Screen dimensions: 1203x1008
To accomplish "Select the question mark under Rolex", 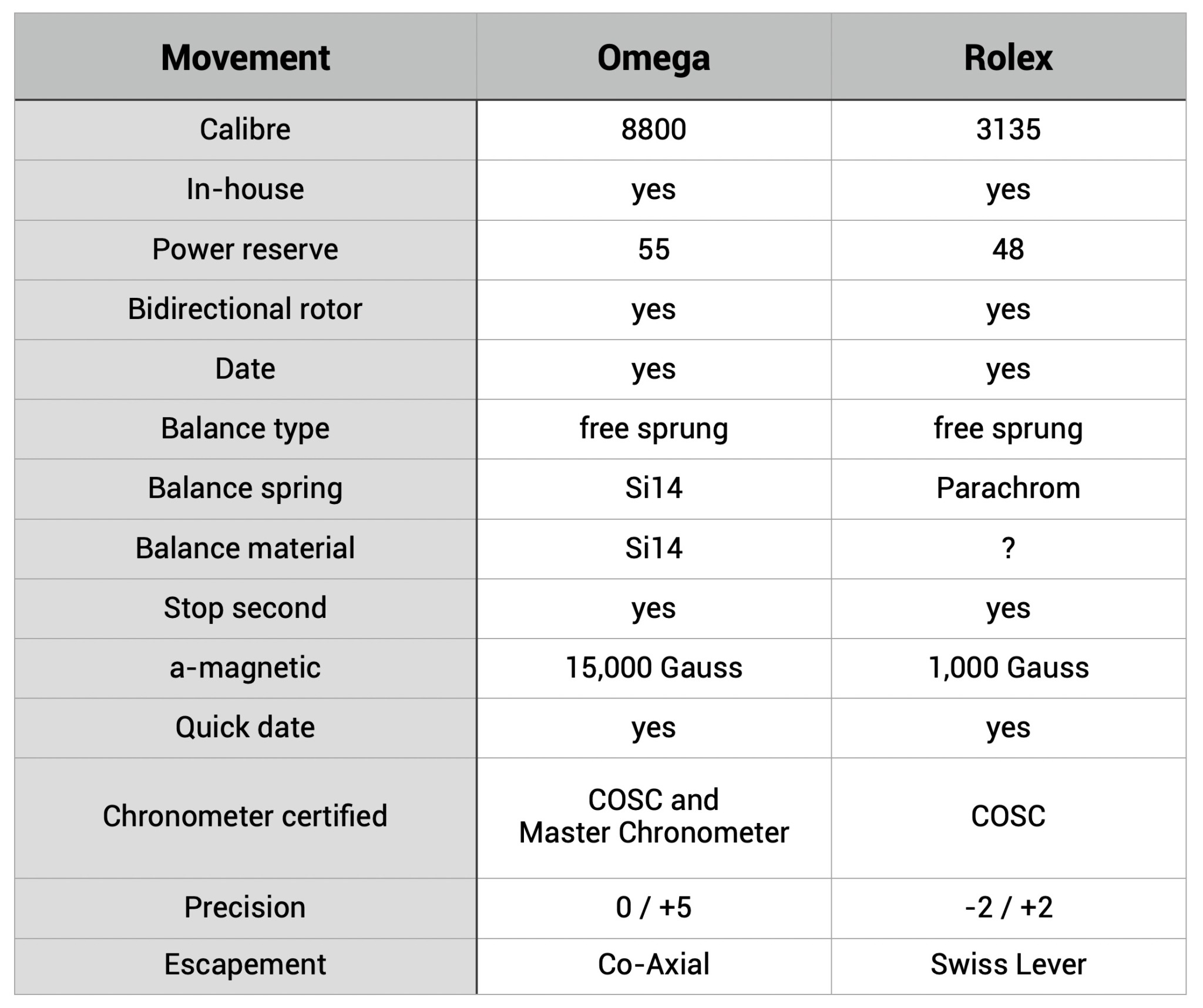I will click(x=1008, y=548).
